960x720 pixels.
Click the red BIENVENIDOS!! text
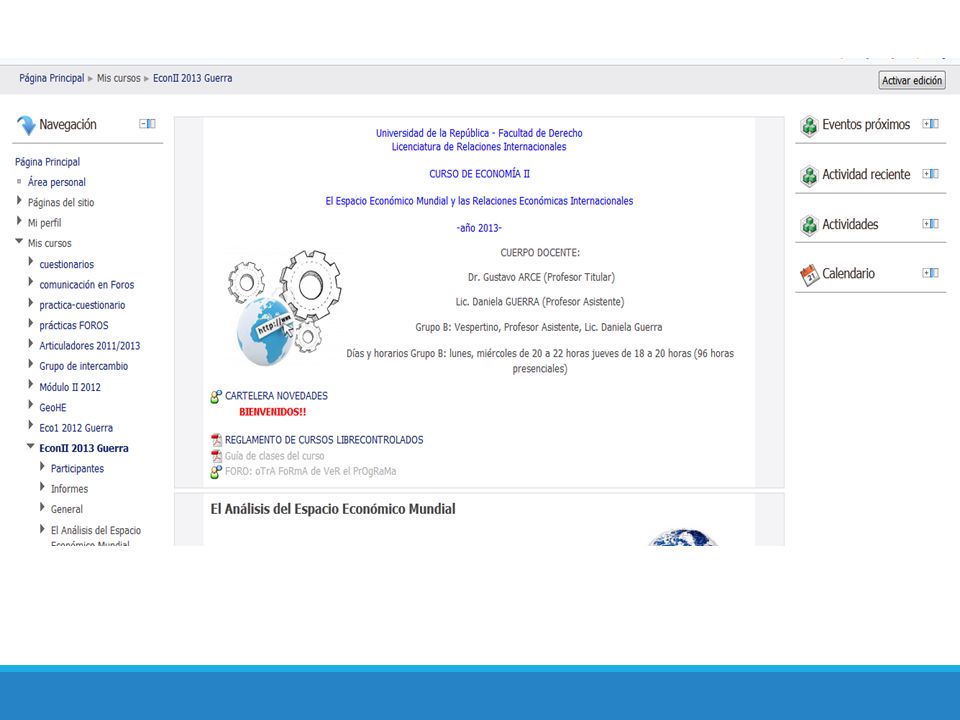coord(272,412)
